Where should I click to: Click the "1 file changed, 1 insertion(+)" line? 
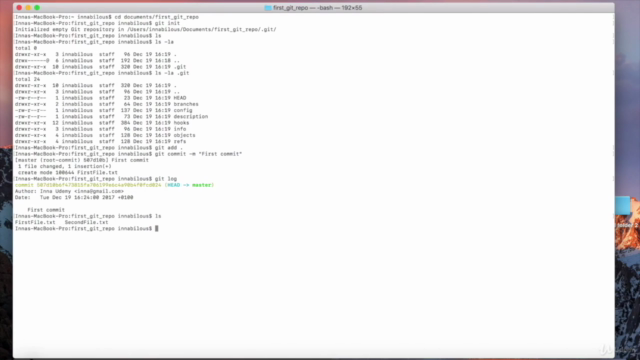click(x=64, y=167)
